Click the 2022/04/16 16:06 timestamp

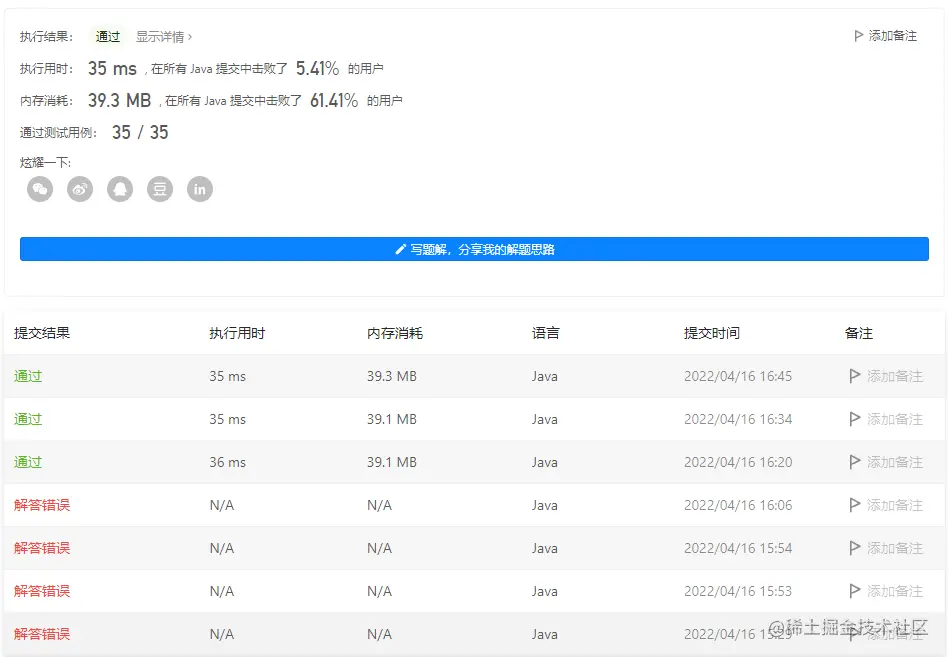tap(738, 505)
